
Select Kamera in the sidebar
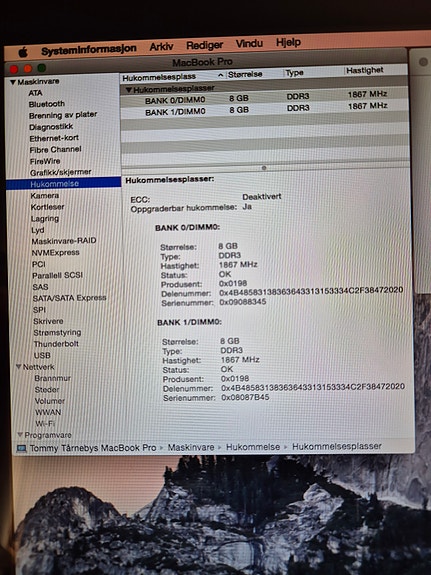[x=45, y=195]
